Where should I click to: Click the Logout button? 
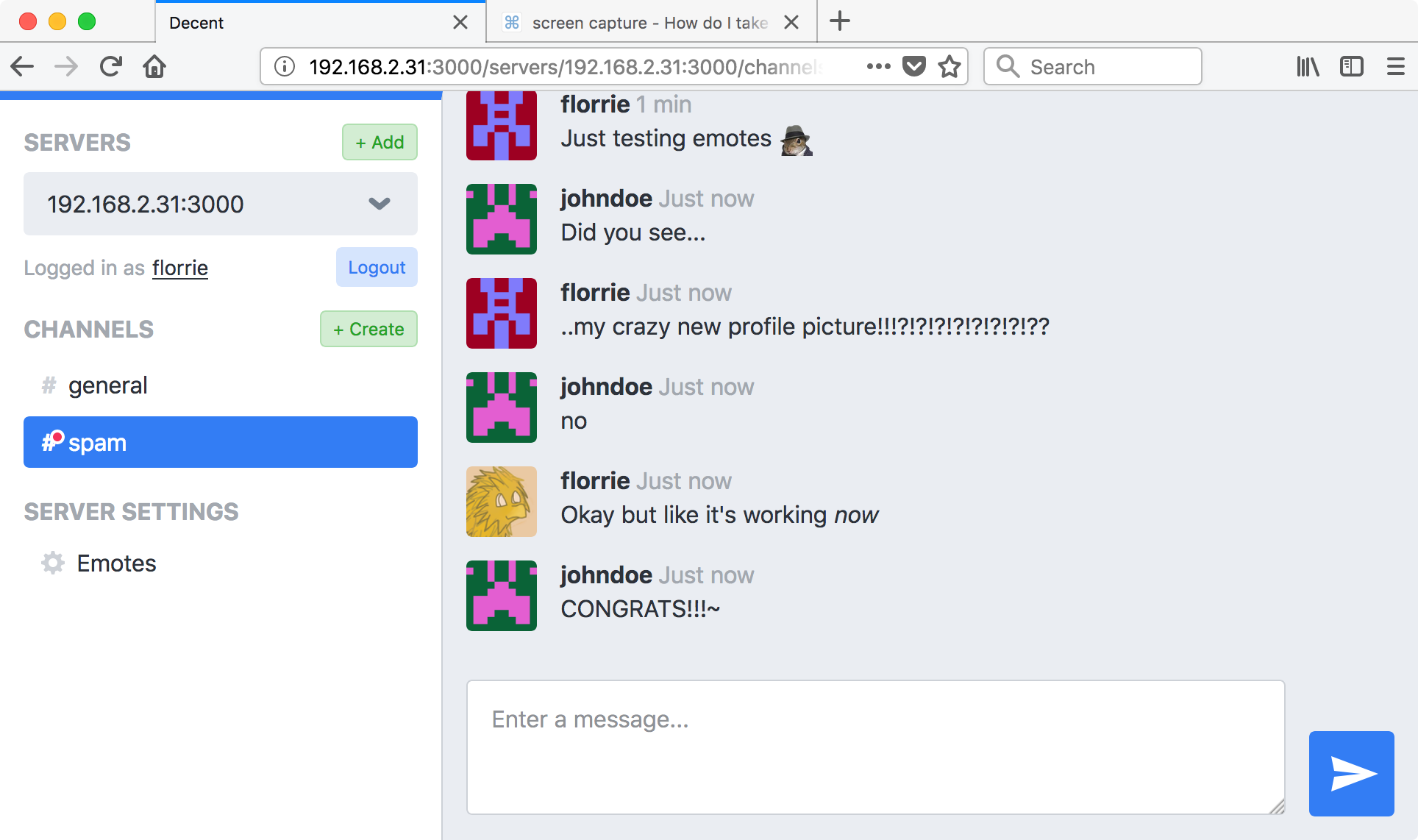click(377, 267)
